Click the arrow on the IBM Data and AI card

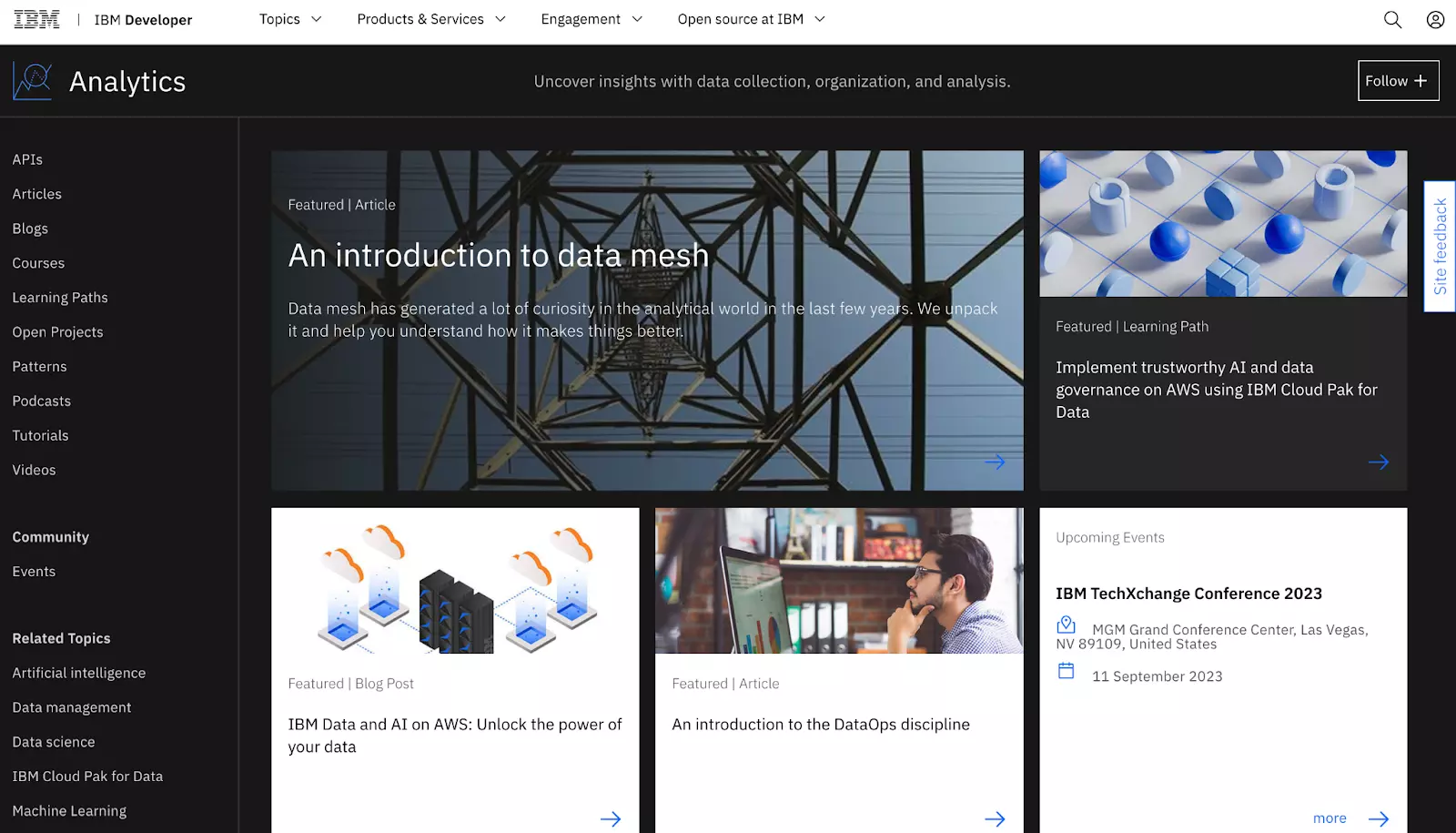(611, 818)
